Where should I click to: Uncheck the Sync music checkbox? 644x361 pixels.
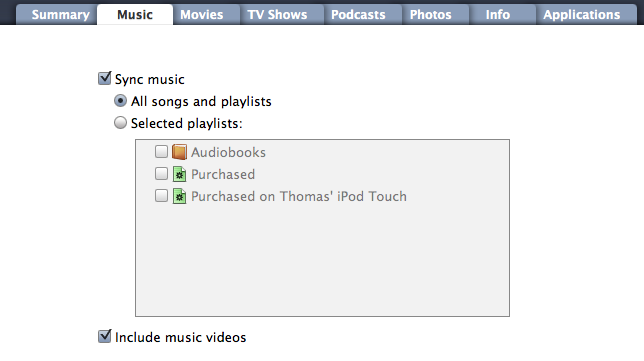tap(105, 78)
